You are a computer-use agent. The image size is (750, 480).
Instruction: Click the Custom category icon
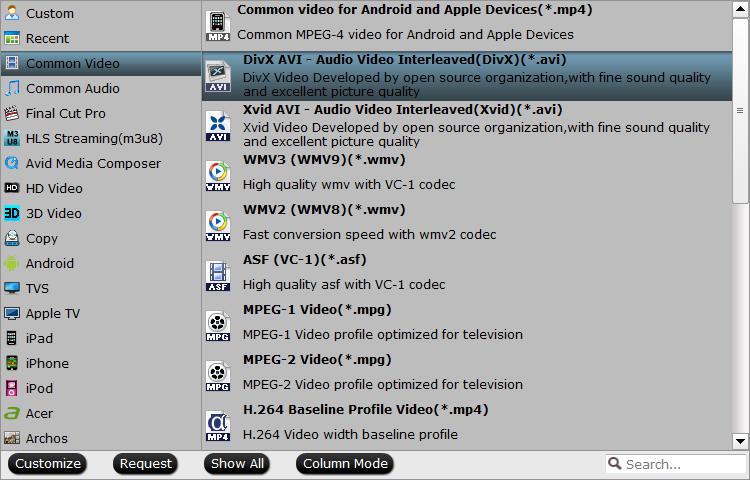click(x=12, y=13)
